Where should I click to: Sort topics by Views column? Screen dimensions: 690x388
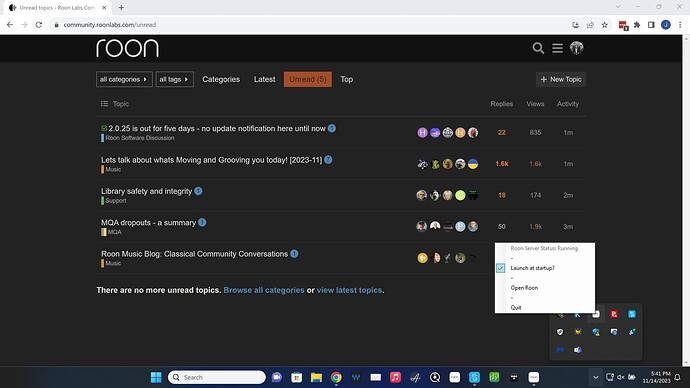point(535,104)
